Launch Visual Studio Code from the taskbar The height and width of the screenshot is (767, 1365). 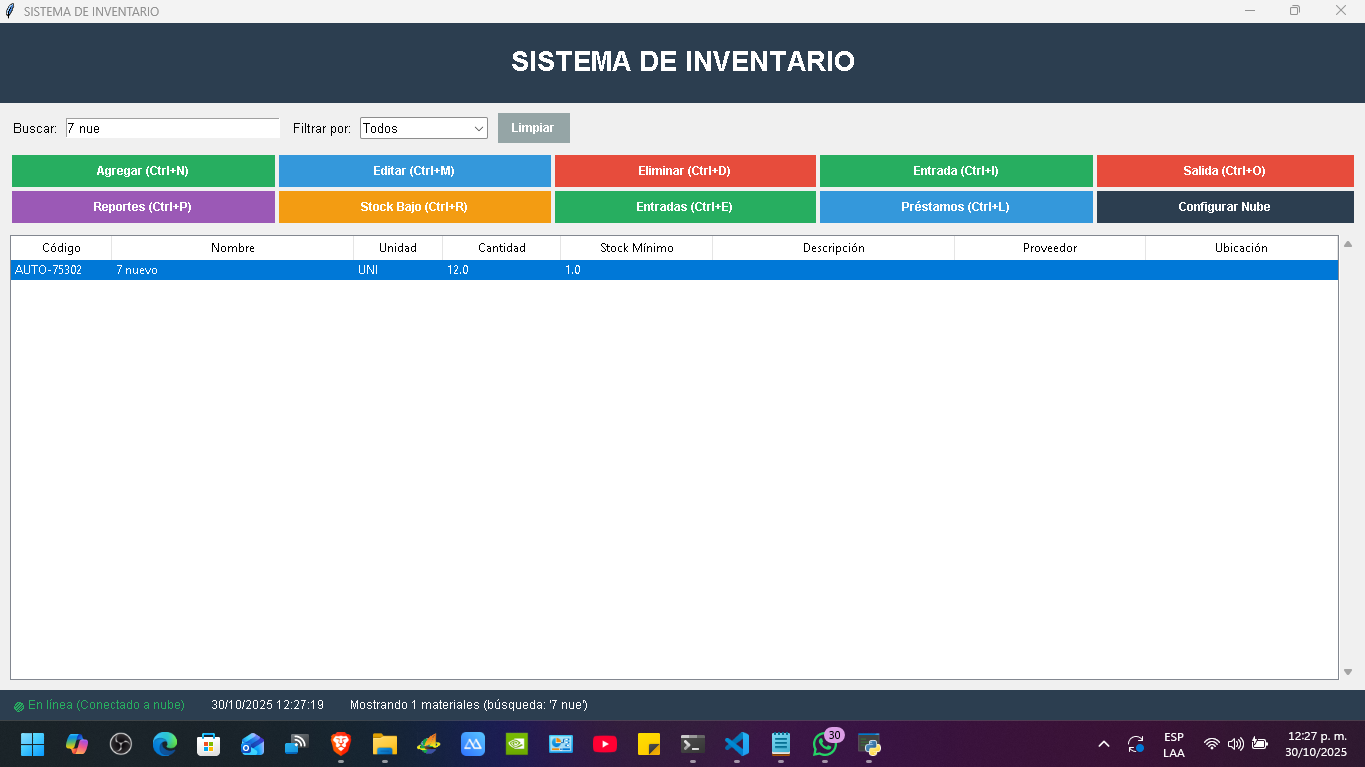pos(737,744)
